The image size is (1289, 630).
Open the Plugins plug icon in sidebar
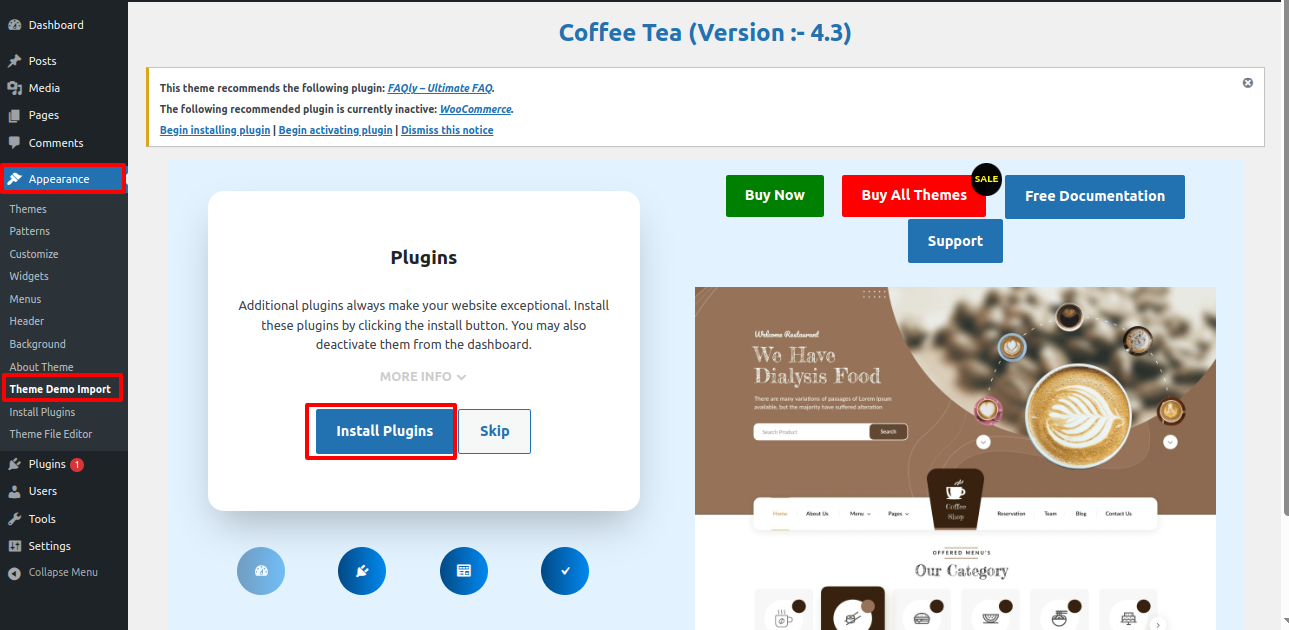tap(14, 464)
